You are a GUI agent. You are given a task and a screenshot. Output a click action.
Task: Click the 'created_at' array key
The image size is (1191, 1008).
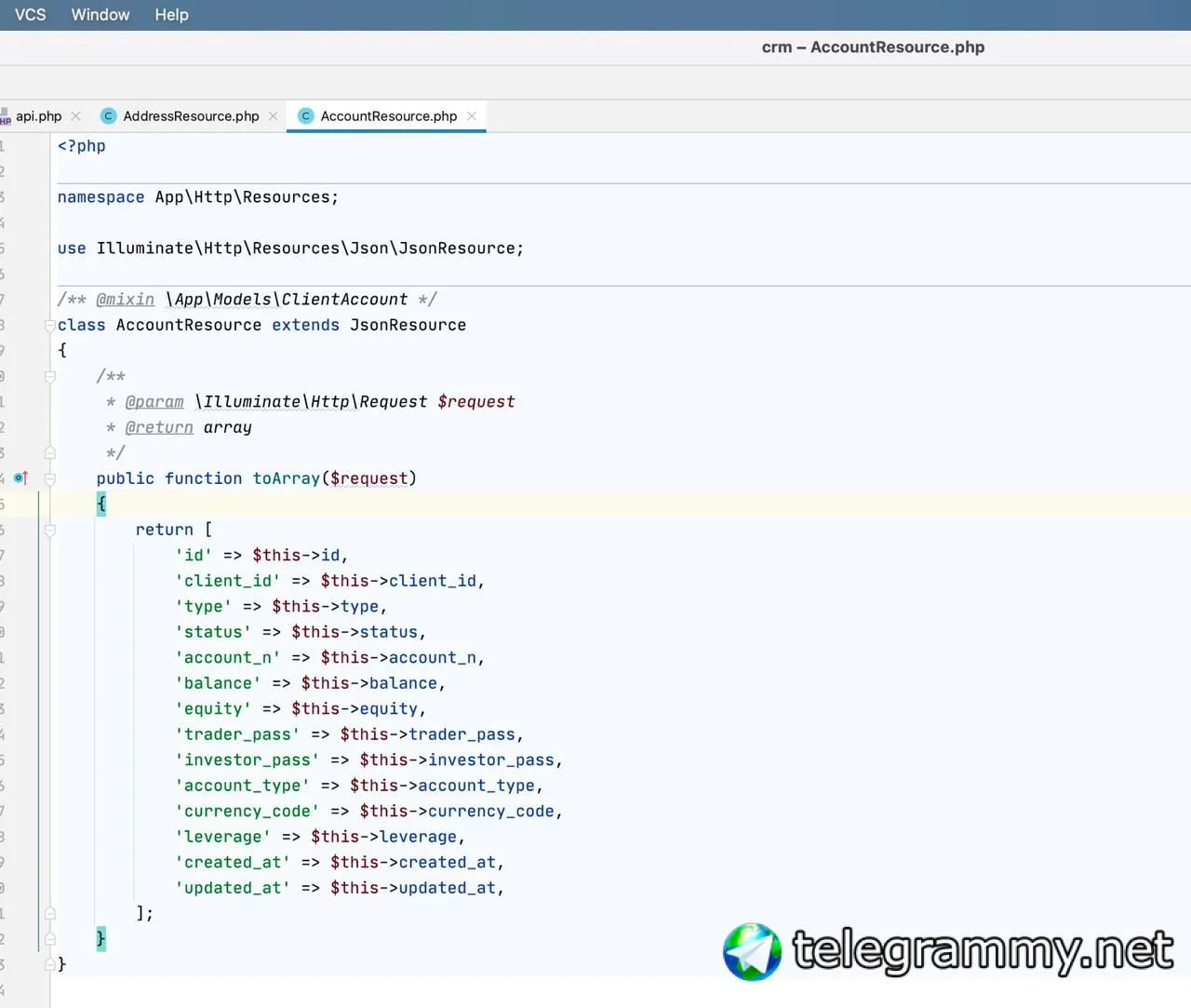point(233,863)
